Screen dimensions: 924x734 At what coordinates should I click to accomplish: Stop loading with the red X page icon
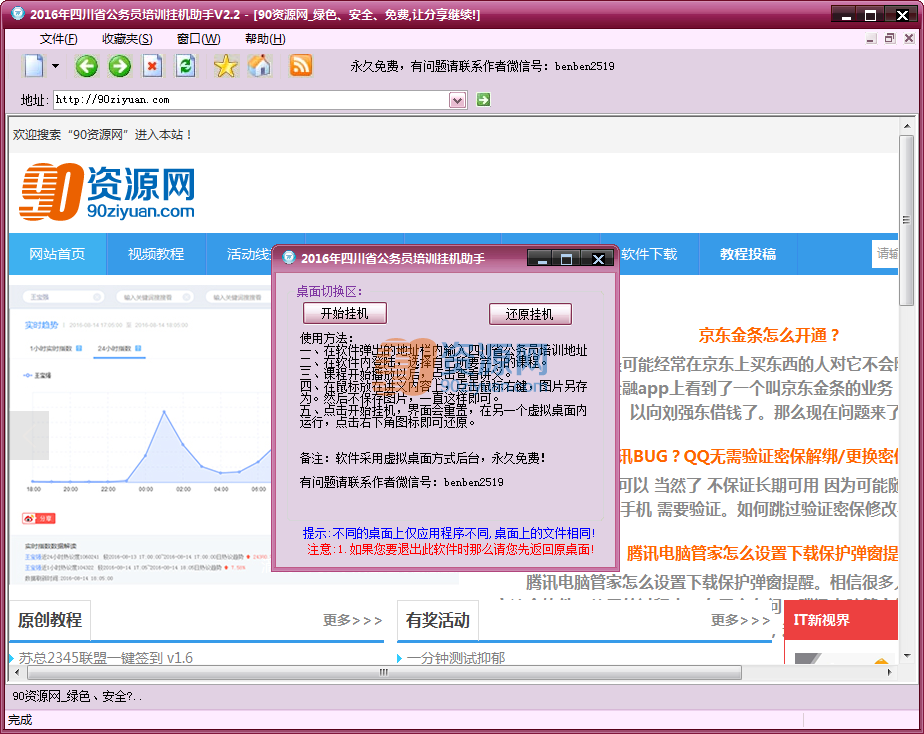point(153,66)
